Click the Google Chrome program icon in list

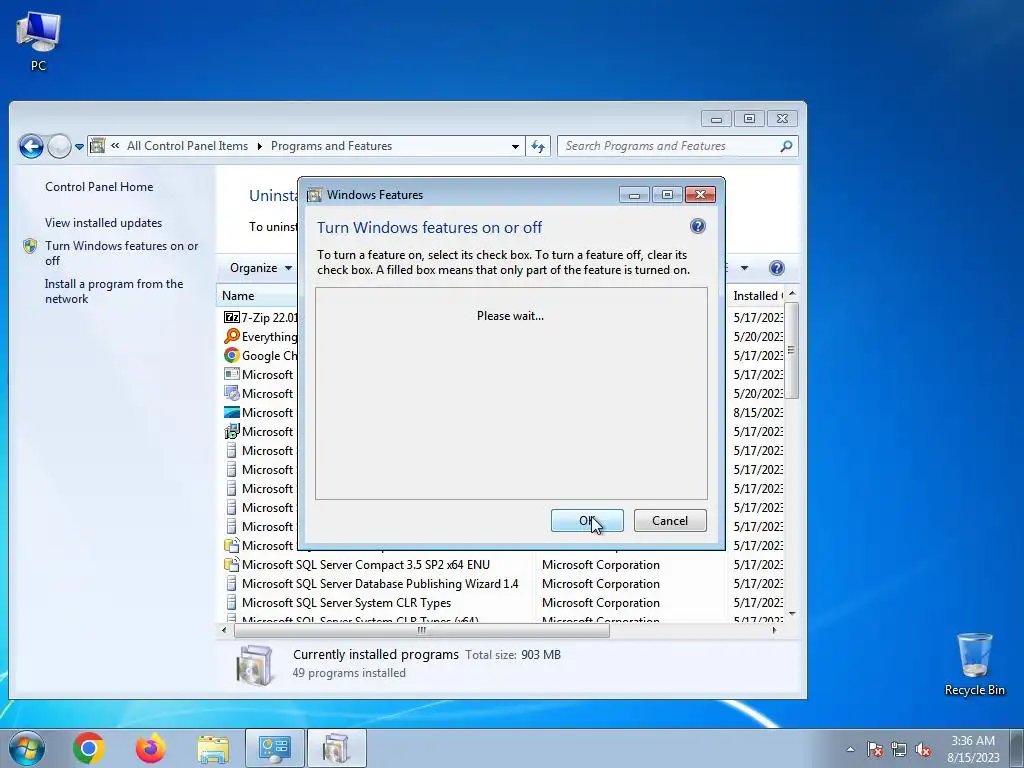[231, 355]
